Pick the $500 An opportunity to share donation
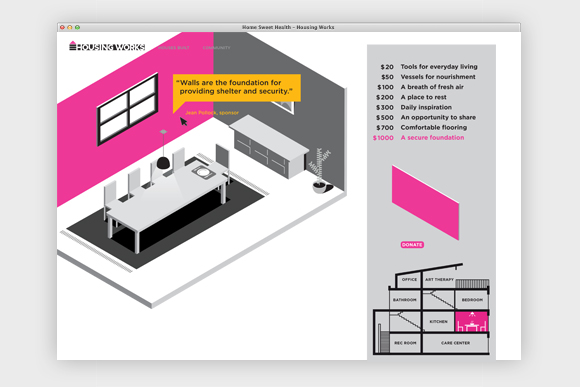The height and width of the screenshot is (387, 580). 426,117
